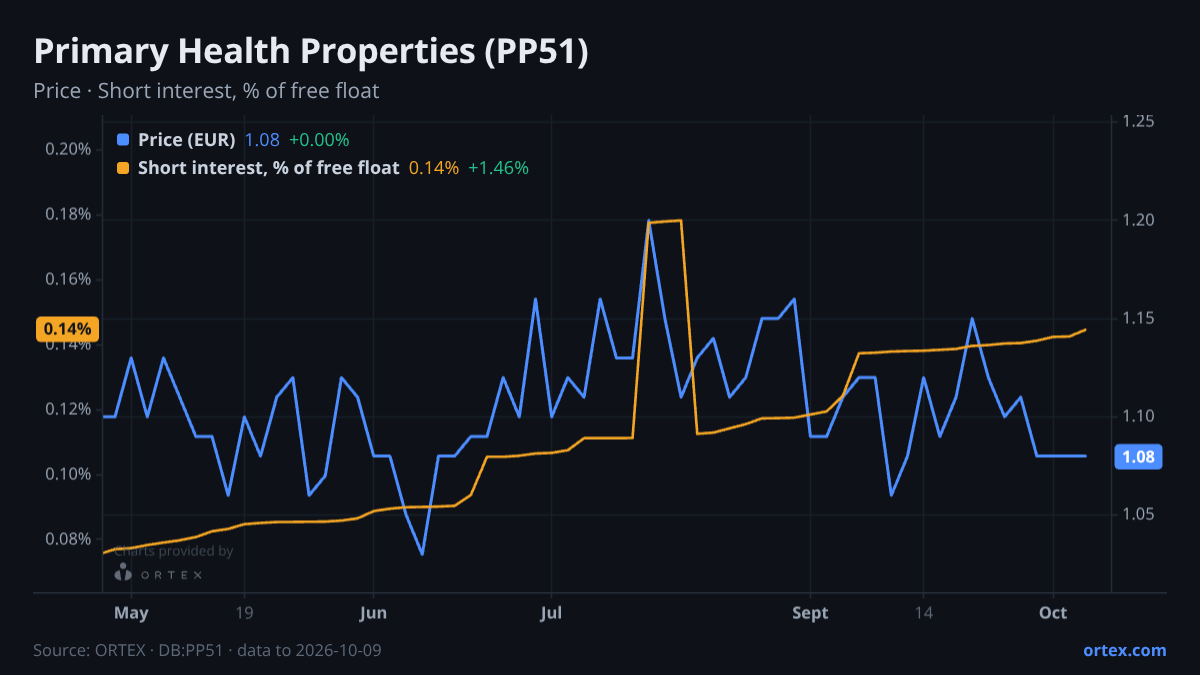Viewport: 1200px width, 675px height.
Task: Click the Sept date axis label
Action: tap(811, 612)
